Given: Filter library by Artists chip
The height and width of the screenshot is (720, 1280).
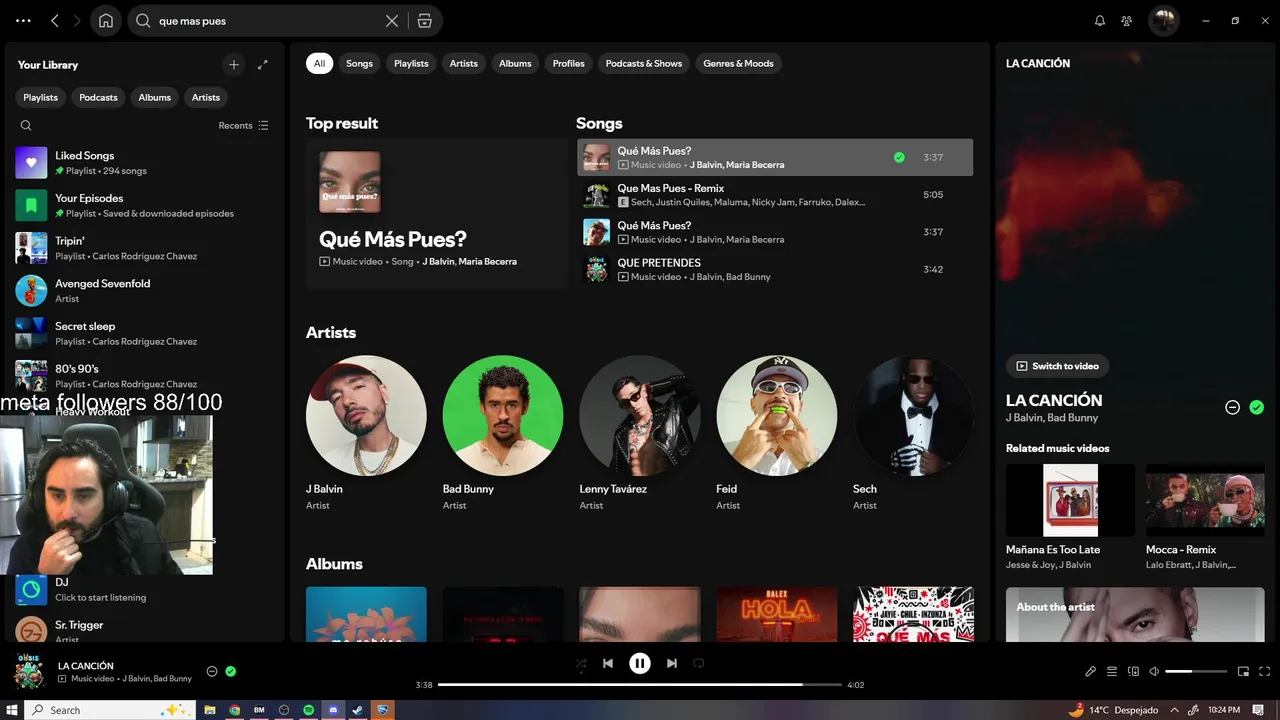Looking at the screenshot, I should (206, 98).
